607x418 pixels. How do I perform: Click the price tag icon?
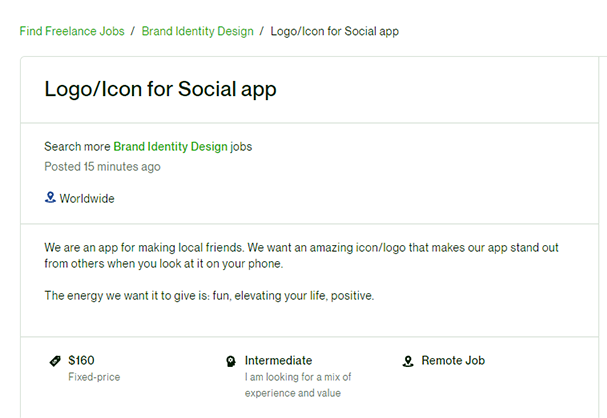[x=55, y=361]
